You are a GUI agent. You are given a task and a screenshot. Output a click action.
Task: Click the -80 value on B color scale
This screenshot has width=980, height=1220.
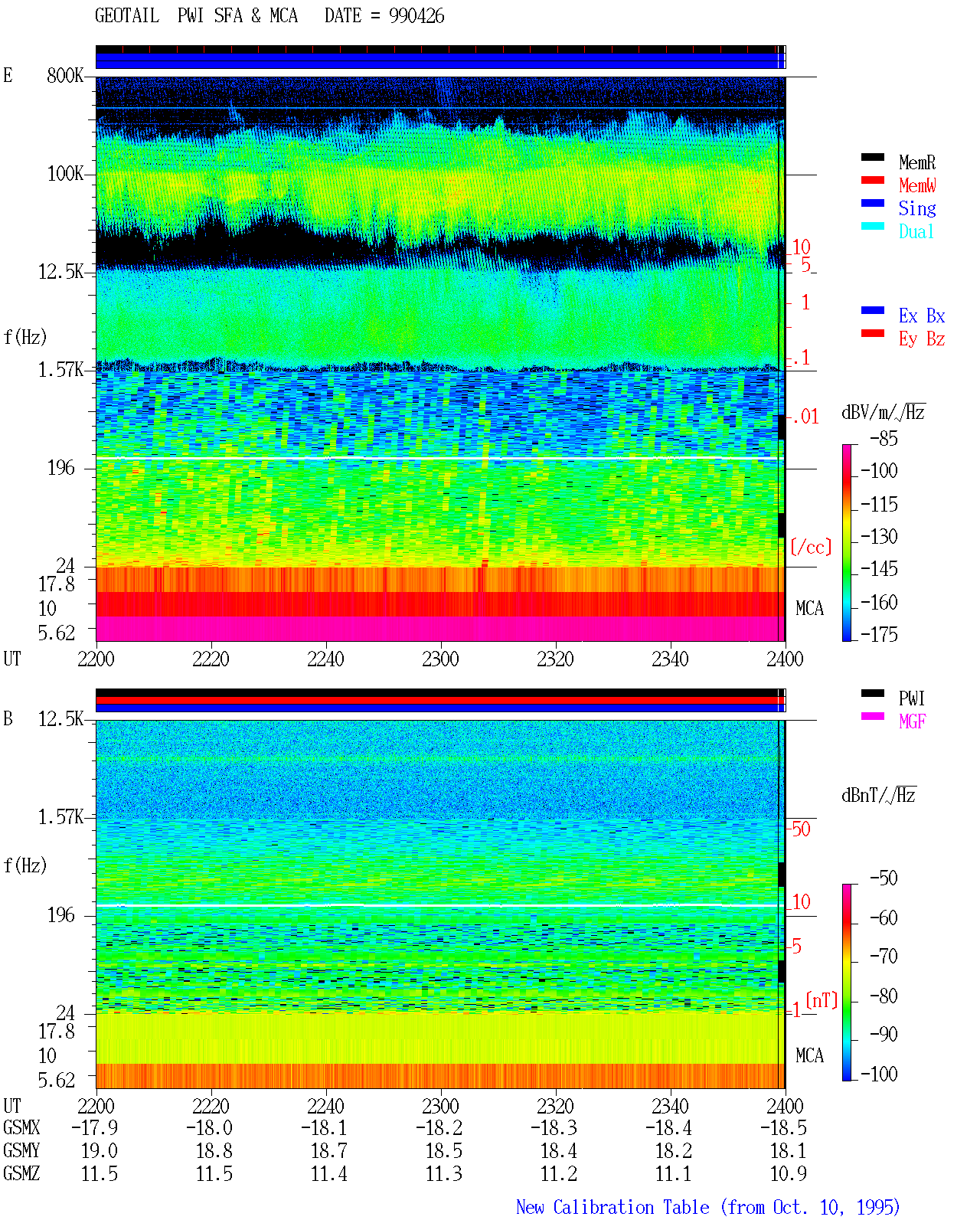click(884, 996)
